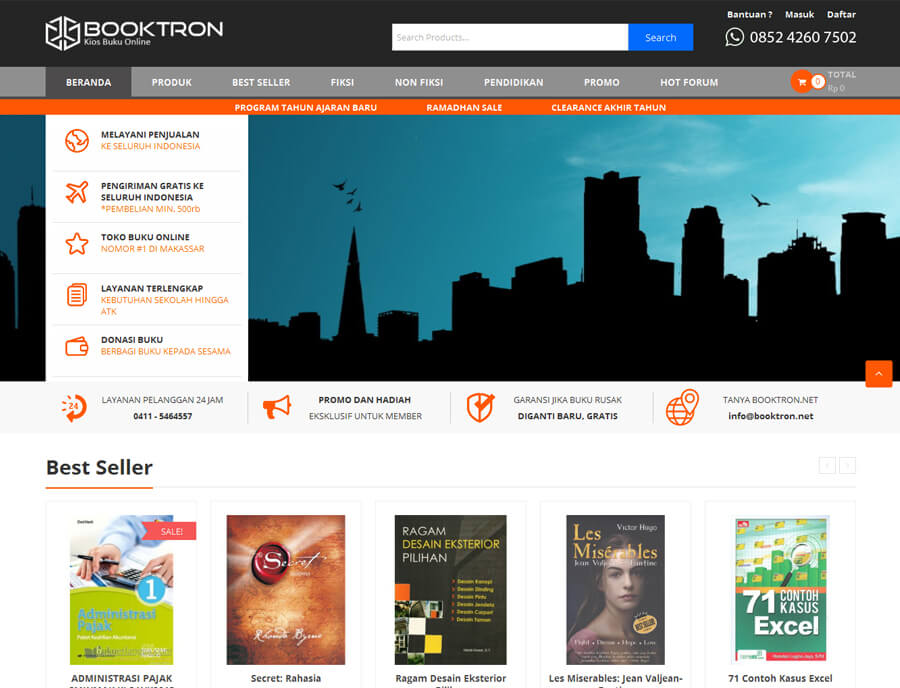This screenshot has width=900, height=688.
Task: Click the shield icon for Garansi Buku Rusak
Action: coord(479,407)
